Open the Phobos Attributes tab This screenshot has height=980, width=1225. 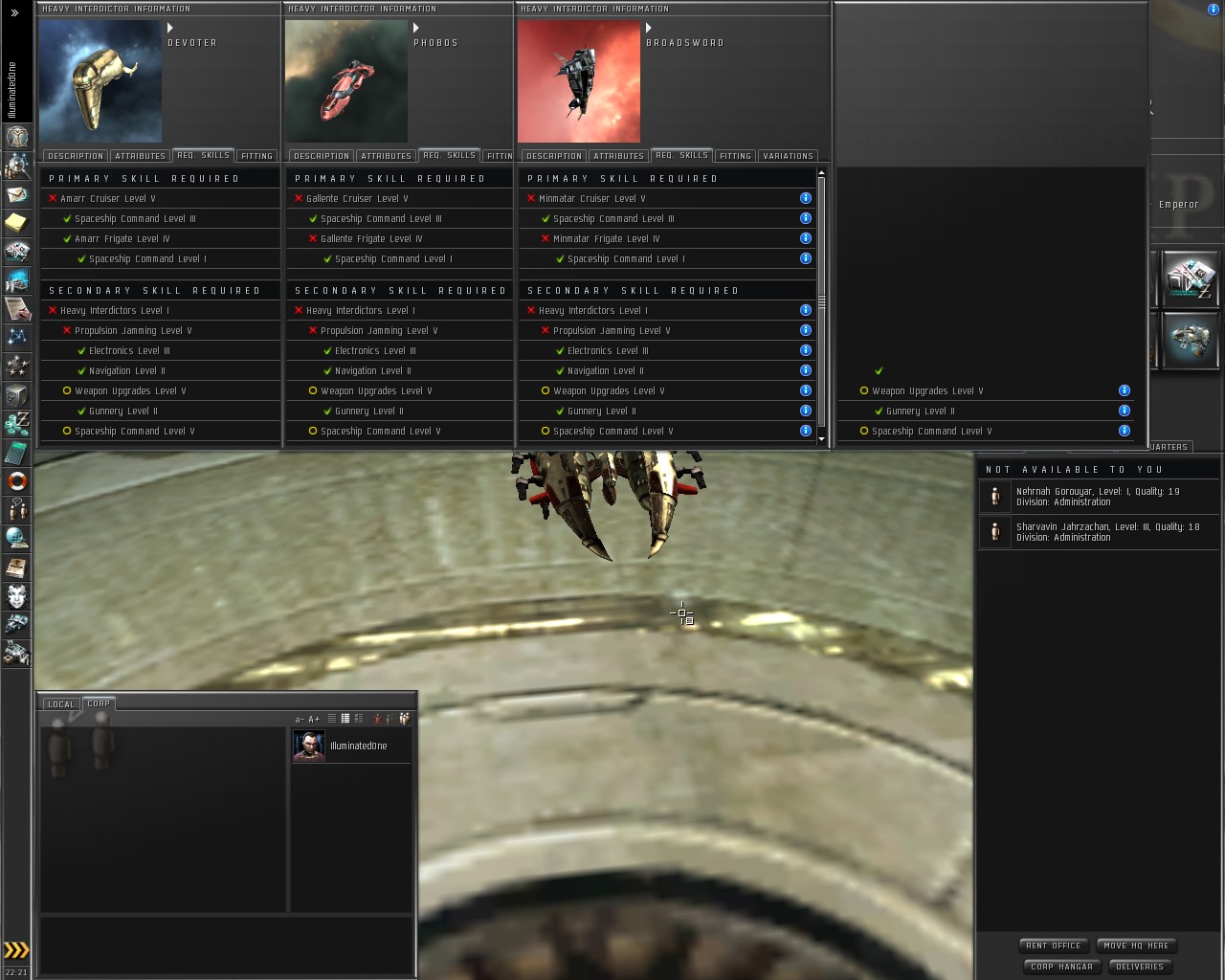(x=387, y=156)
